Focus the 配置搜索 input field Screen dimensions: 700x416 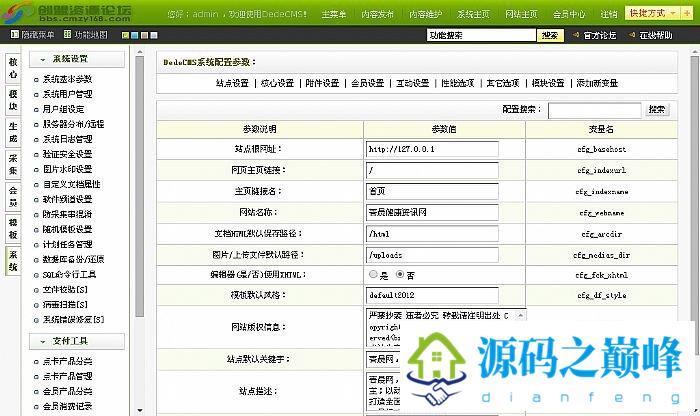tap(595, 110)
